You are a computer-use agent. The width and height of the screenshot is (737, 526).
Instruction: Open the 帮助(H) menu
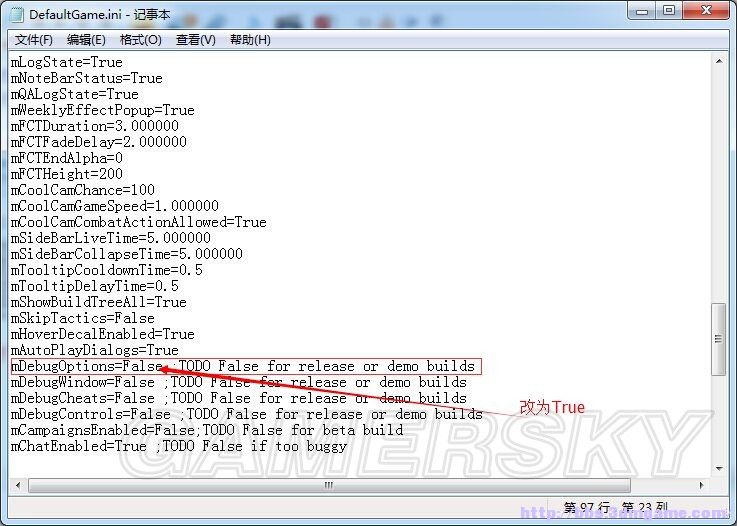pos(250,40)
